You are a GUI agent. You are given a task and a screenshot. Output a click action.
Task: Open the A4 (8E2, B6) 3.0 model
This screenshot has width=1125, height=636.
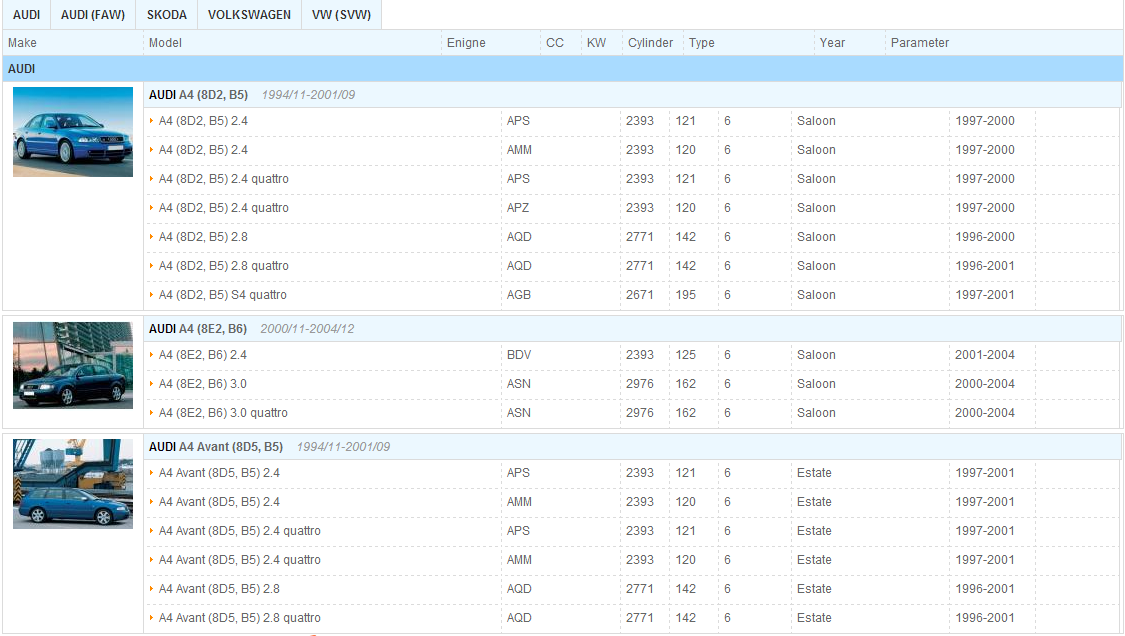tap(202, 384)
